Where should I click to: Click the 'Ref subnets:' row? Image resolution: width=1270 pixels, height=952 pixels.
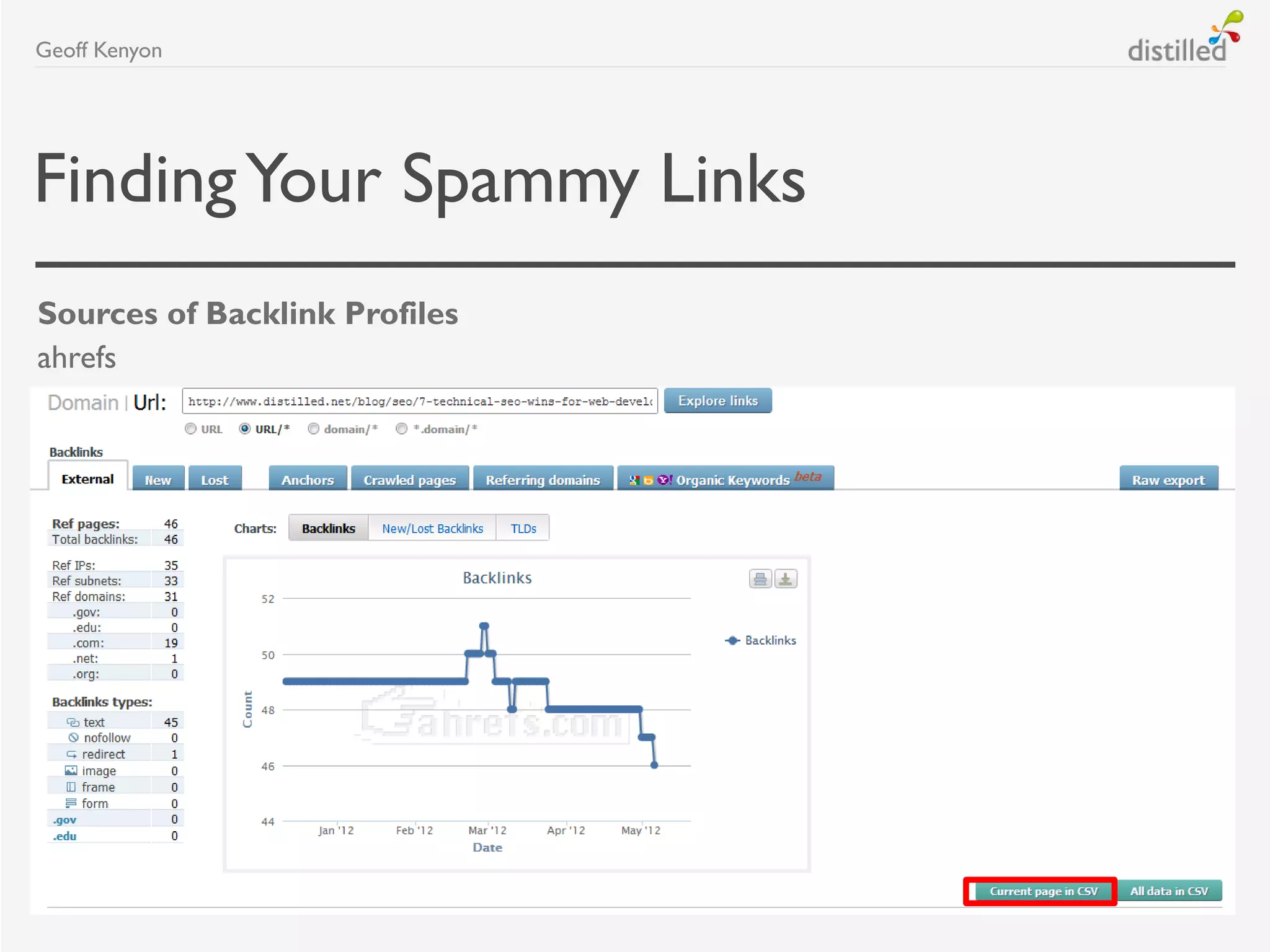point(115,581)
